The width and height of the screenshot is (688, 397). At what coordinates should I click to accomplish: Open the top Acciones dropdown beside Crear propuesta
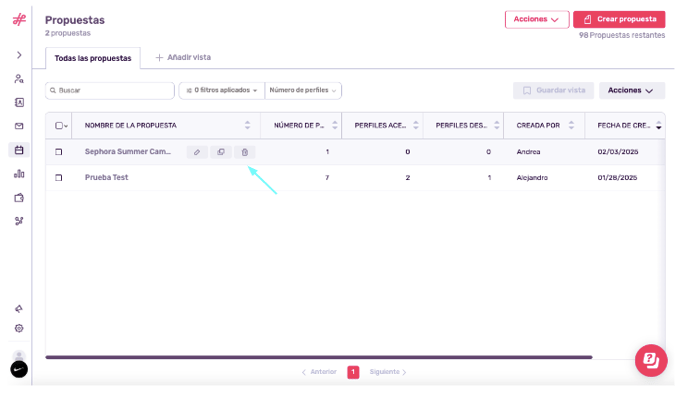(x=537, y=19)
